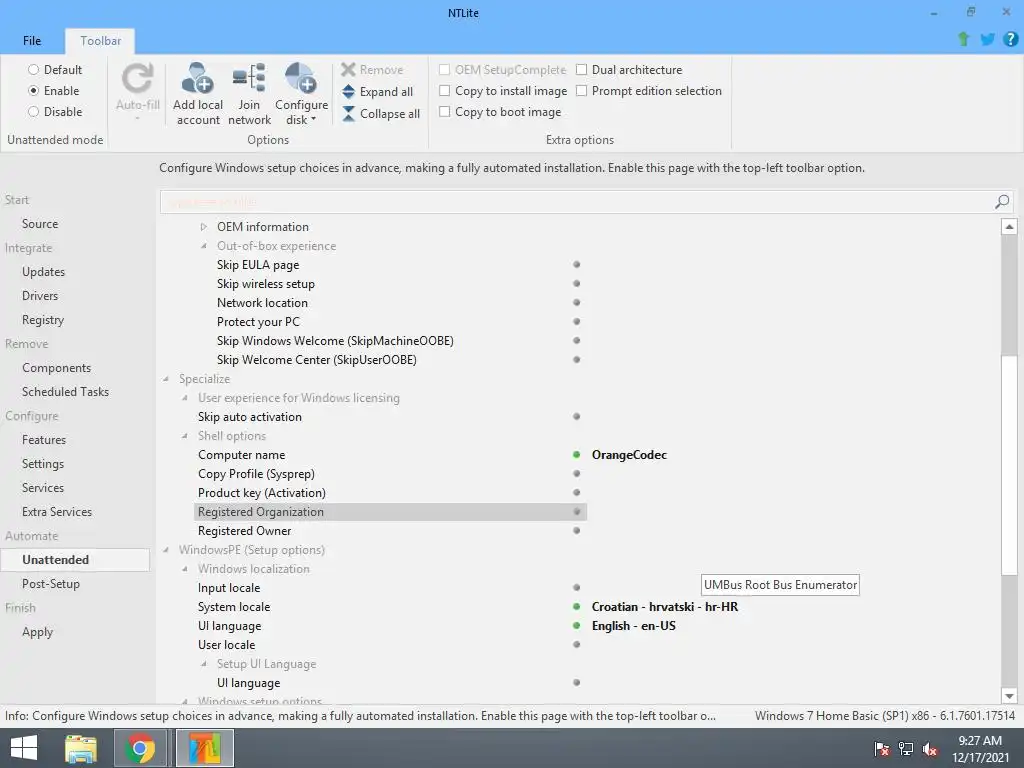This screenshot has width=1024, height=768.
Task: Open the Windows Start button
Action: [24, 748]
